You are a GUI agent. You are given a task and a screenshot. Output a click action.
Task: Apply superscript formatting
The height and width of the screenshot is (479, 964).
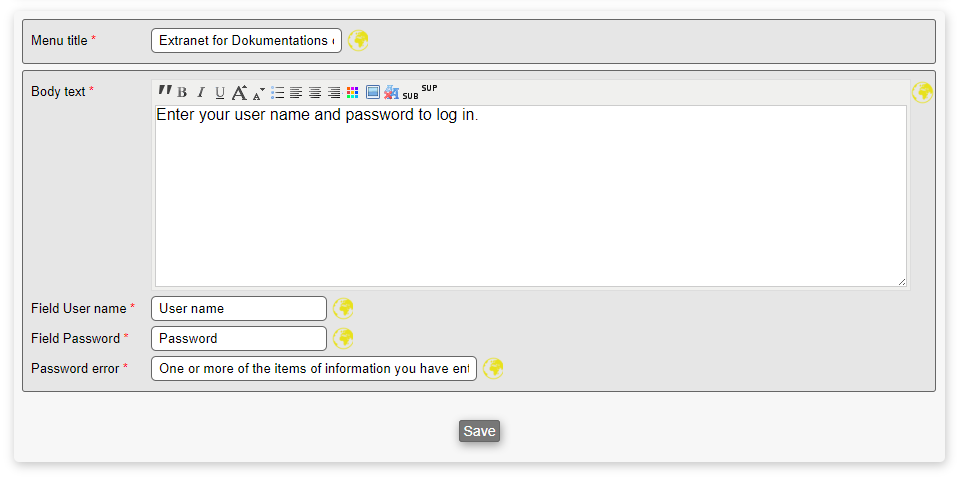(x=429, y=89)
